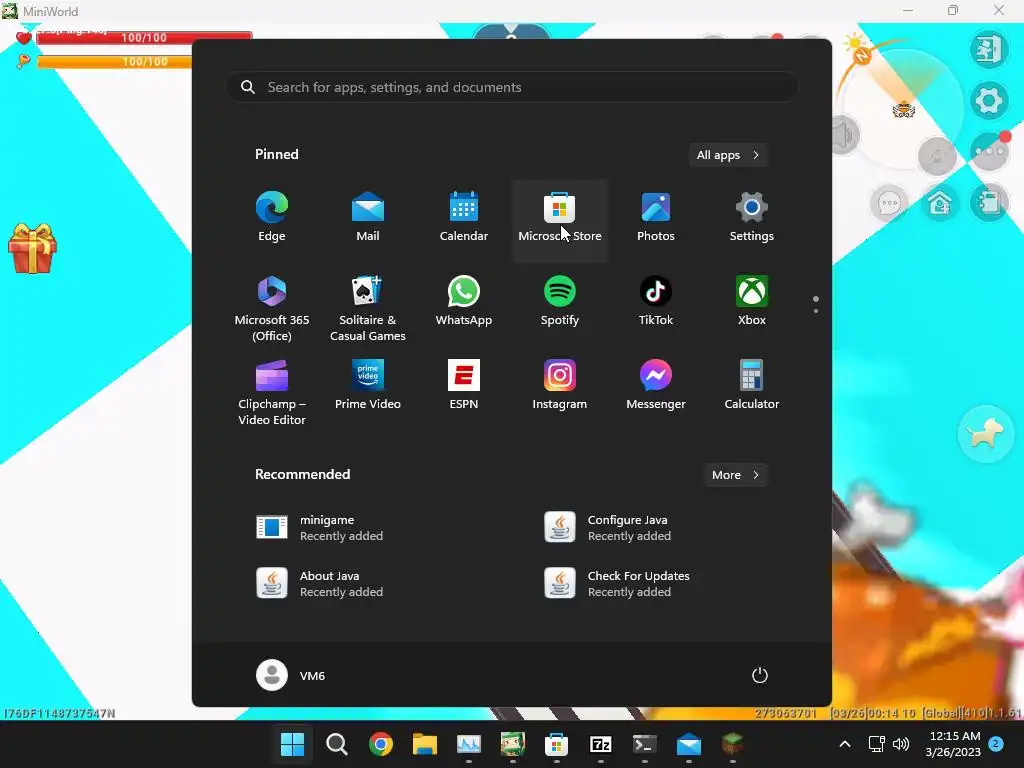1024x768 pixels.
Task: Click the MiniWorld pet dog button
Action: (x=985, y=434)
